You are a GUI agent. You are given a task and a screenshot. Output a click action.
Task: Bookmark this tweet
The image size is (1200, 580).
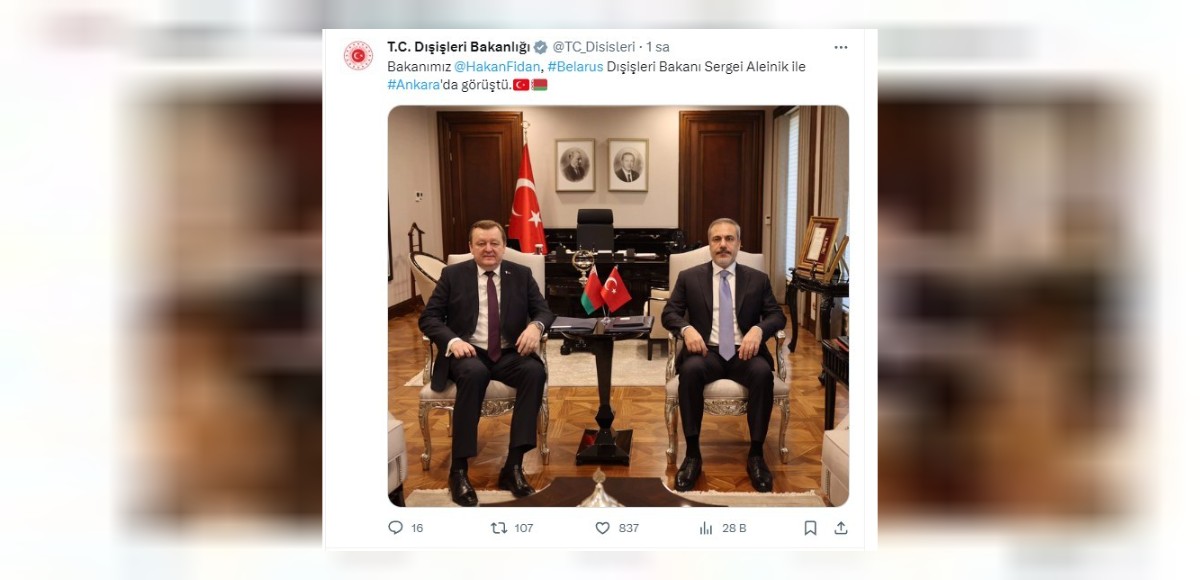(x=810, y=528)
